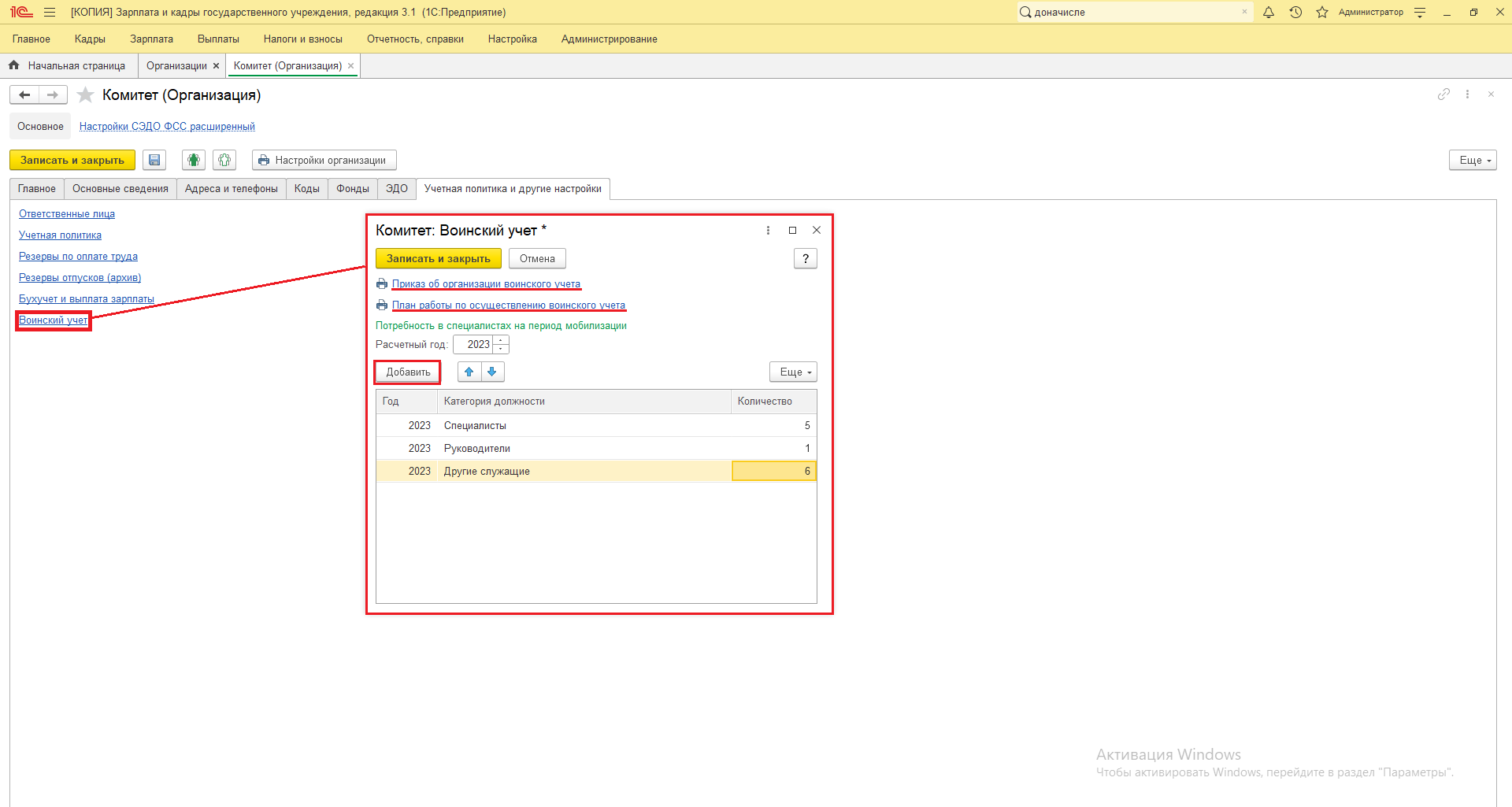Open notifications bell icon
Viewport: 1512px width, 807px height.
pyautogui.click(x=1269, y=13)
